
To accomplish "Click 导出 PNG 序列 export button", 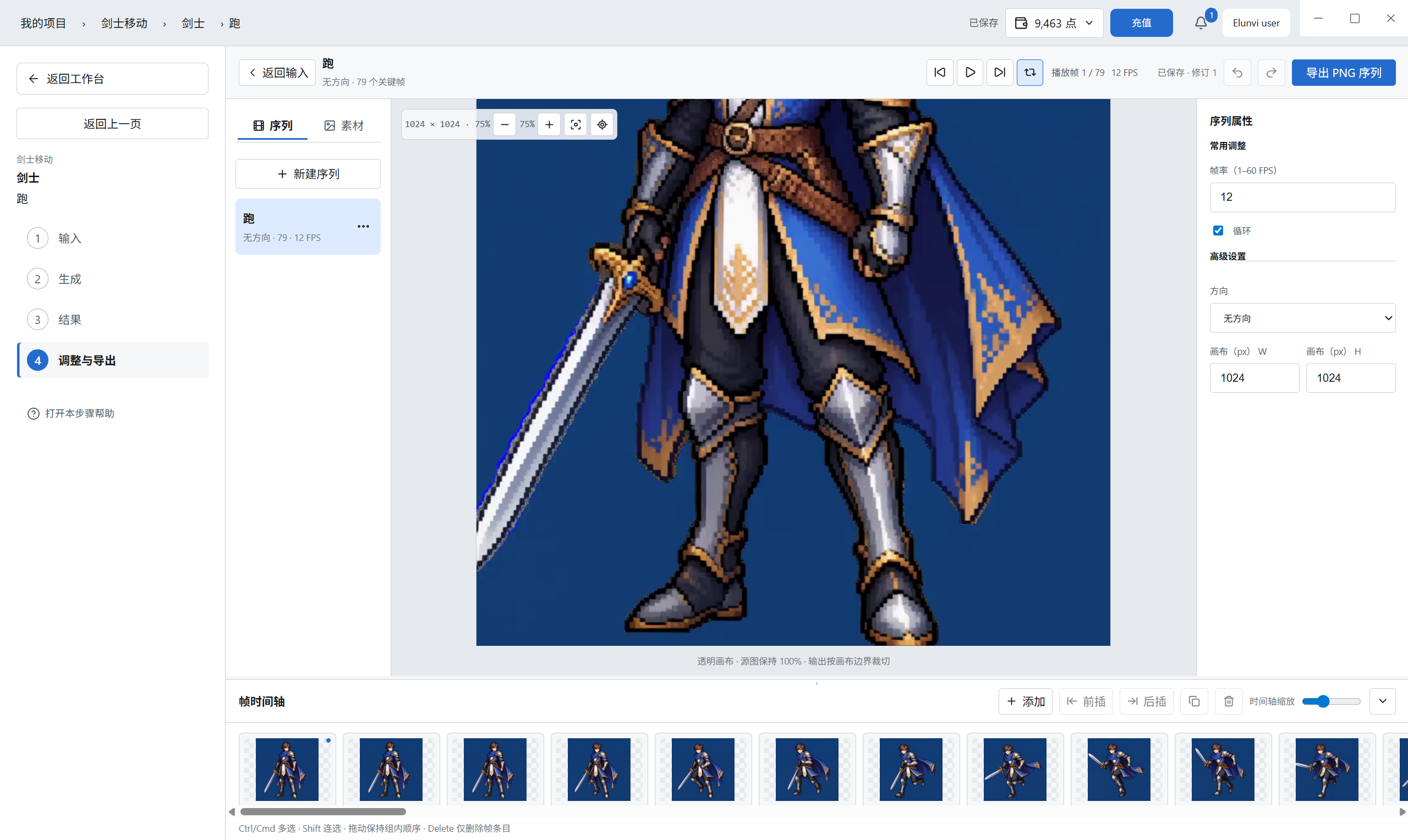I will tap(1344, 73).
